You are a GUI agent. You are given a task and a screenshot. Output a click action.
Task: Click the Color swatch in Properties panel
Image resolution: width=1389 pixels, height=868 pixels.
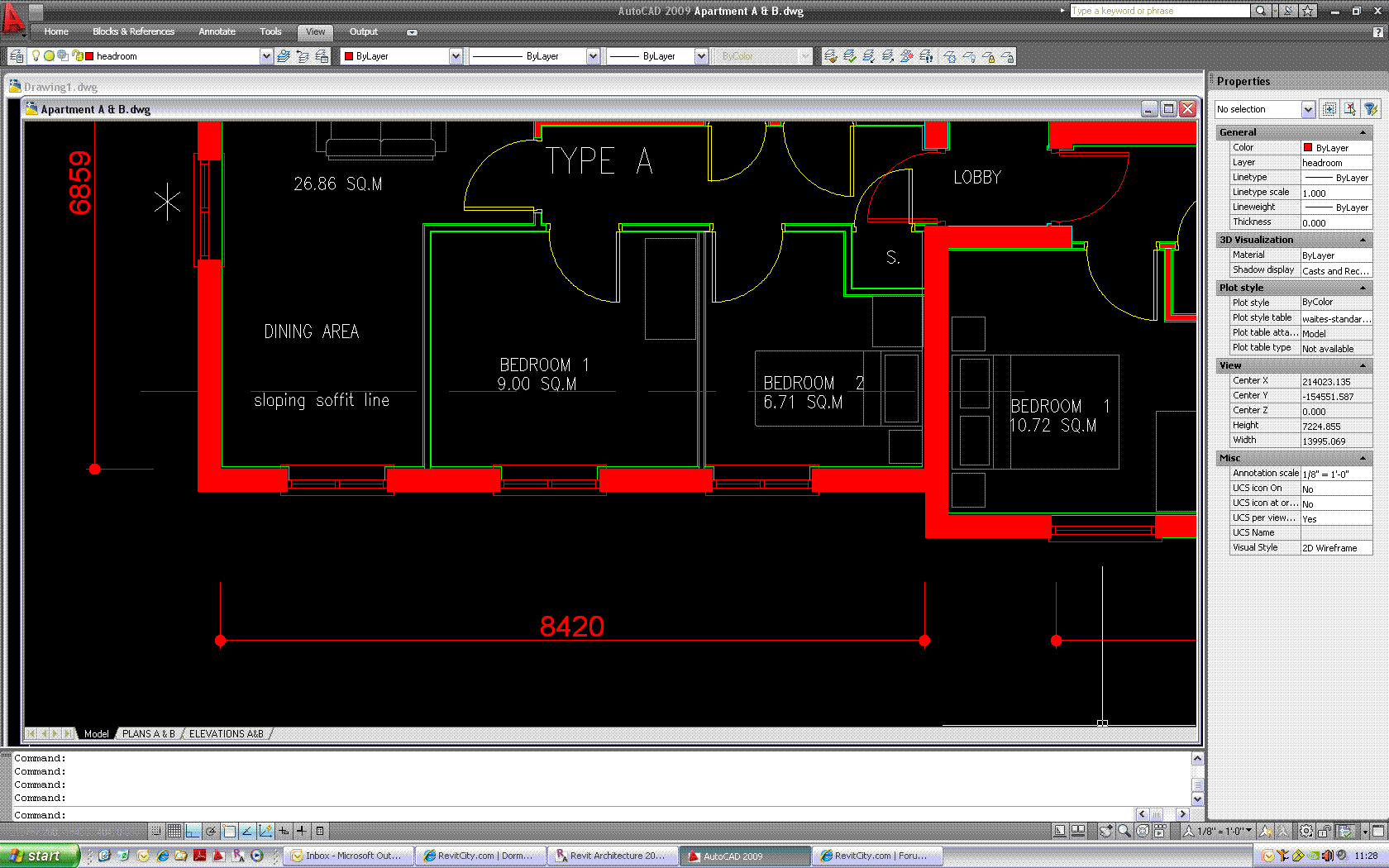tap(1308, 148)
